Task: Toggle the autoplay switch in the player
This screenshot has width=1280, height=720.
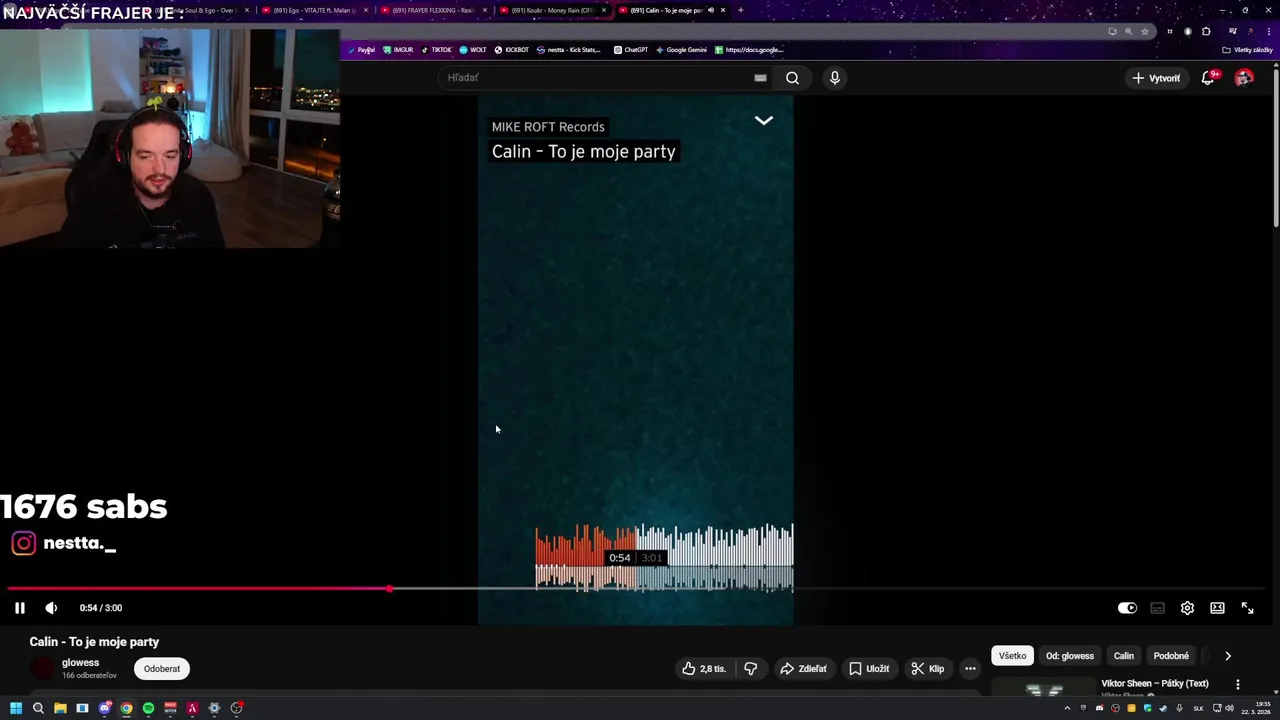Action: [x=1127, y=608]
